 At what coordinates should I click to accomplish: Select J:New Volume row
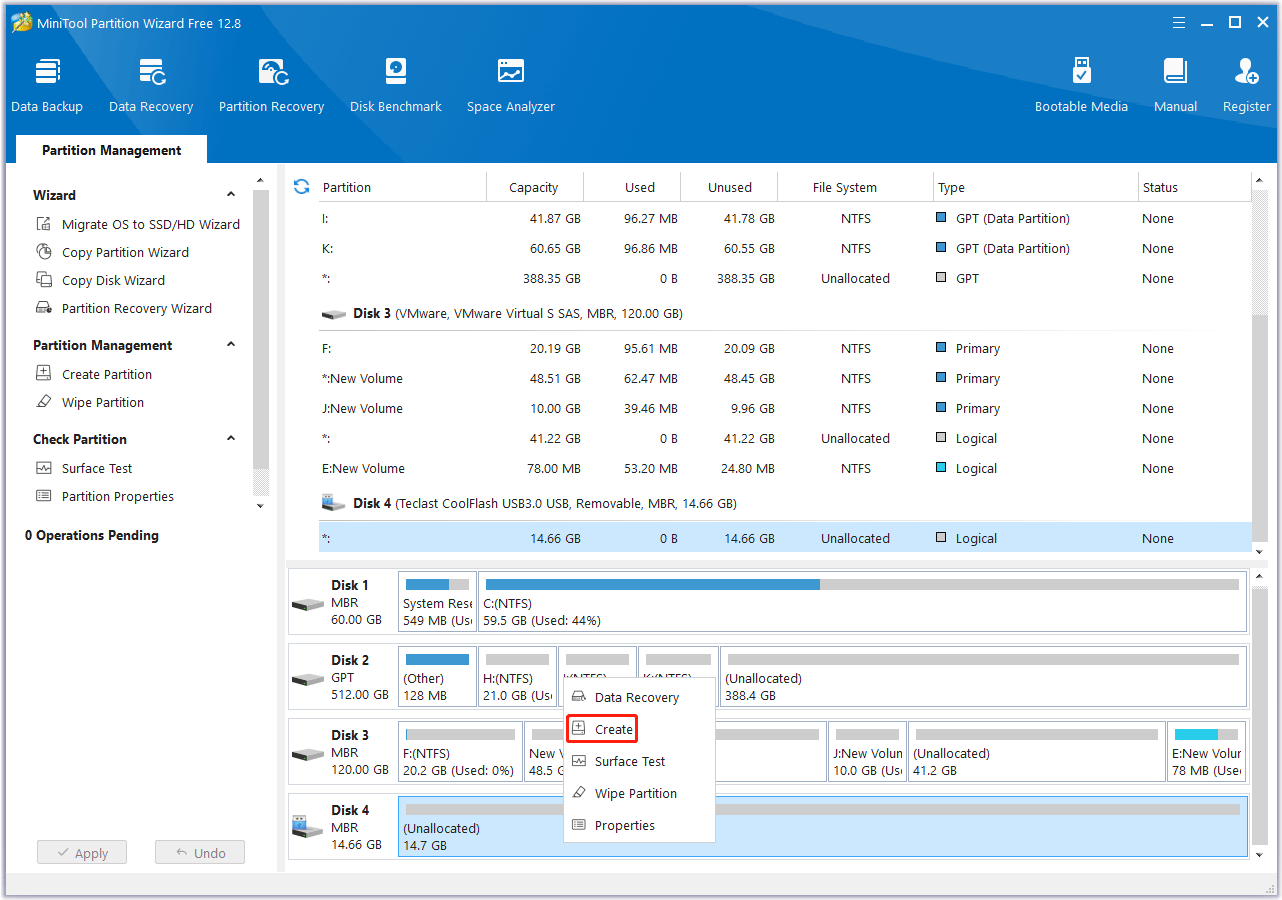coord(785,408)
